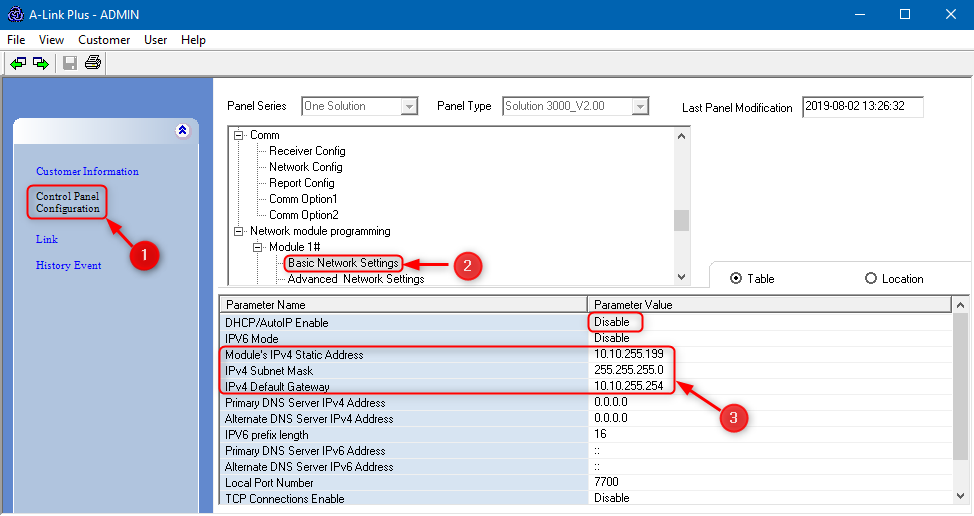Select Local Port Number row name

tap(269, 483)
